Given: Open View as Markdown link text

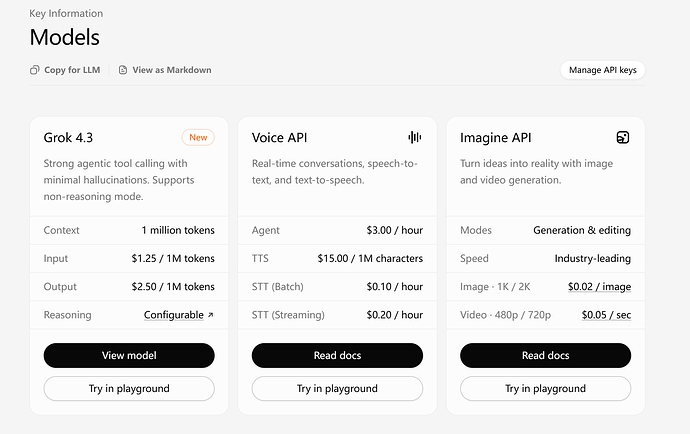Looking at the screenshot, I should click(x=172, y=70).
